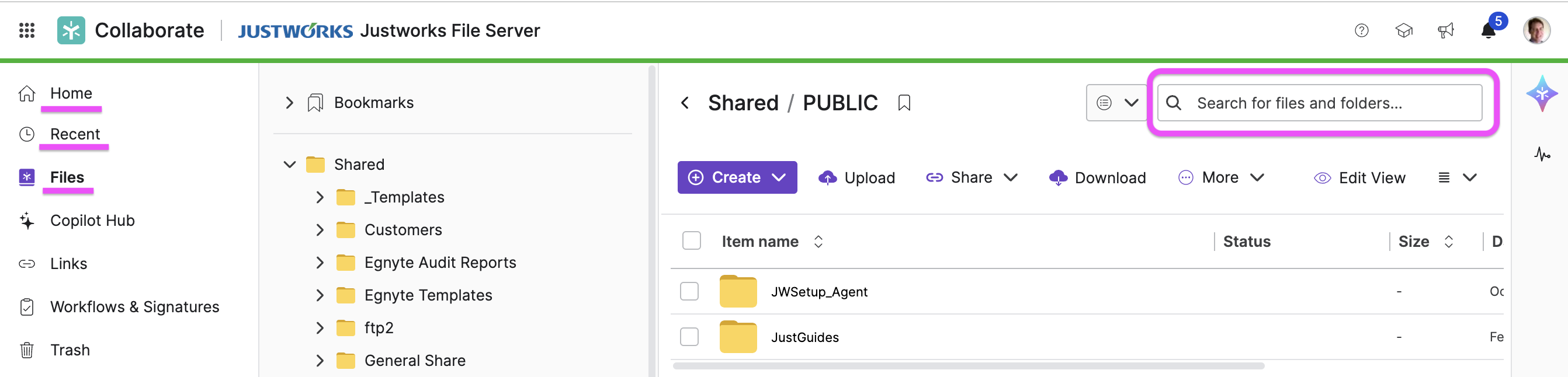Open Workflows & Signatures in the sidebar
1568x377 pixels.
click(x=134, y=307)
